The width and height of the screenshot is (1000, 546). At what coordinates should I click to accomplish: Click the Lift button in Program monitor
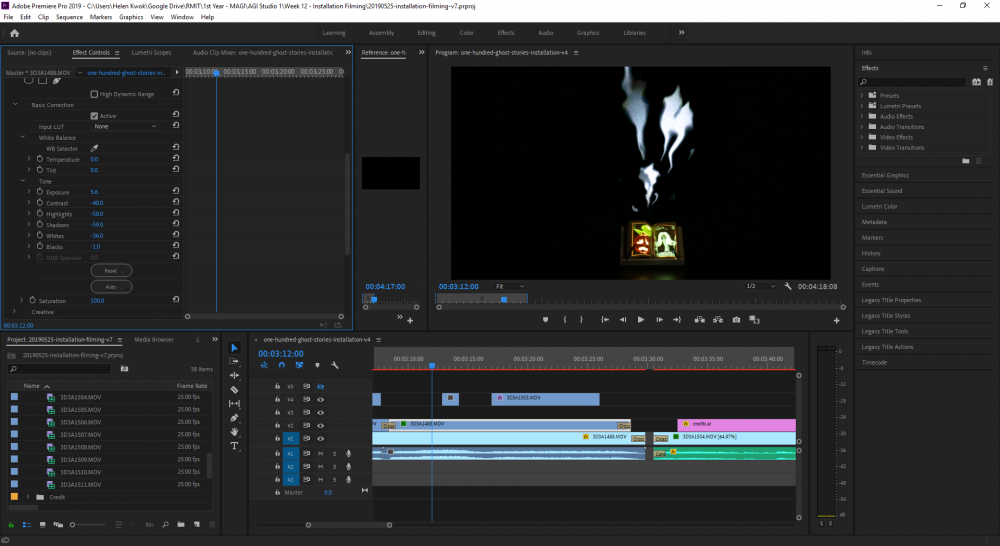(700, 320)
